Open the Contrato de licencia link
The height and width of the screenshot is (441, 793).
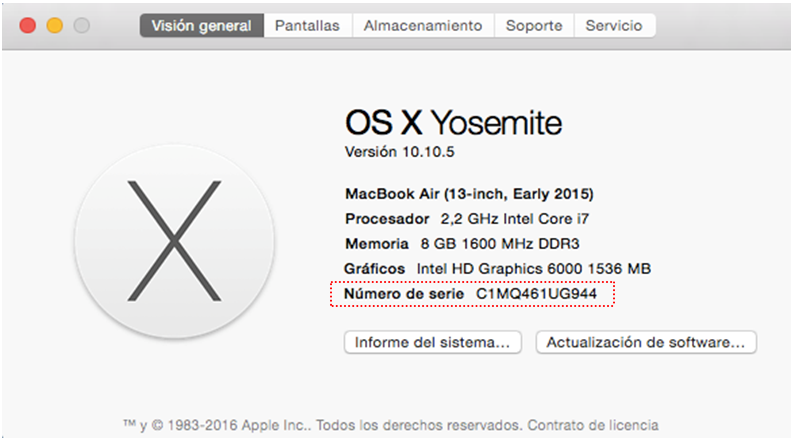[593, 425]
